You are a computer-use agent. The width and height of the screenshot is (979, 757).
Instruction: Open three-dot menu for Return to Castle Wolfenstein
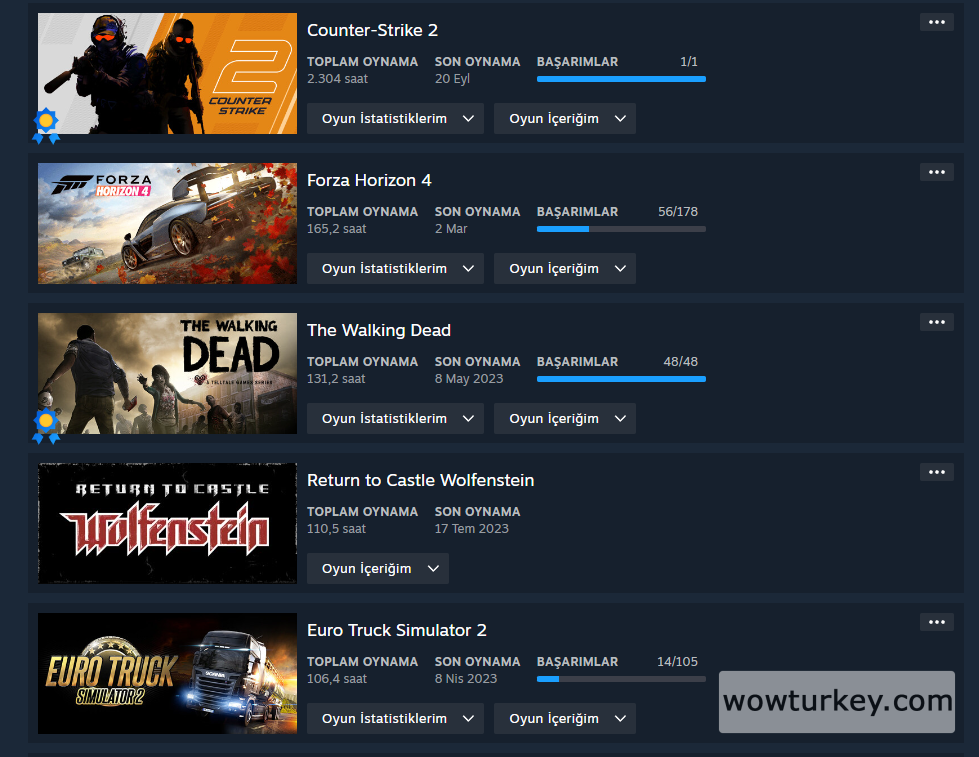point(937,472)
